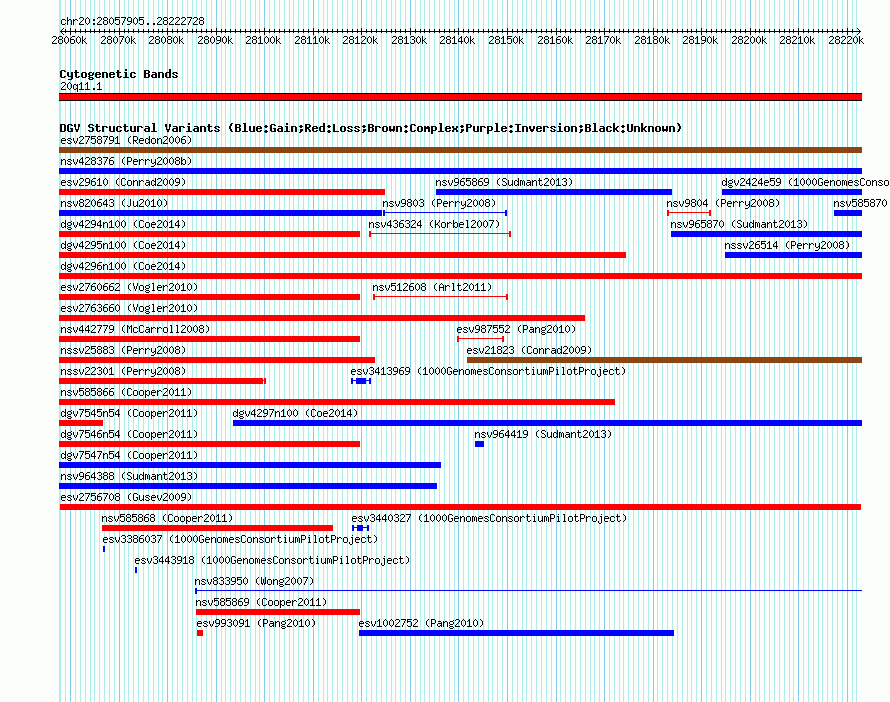Click nsv585870 variant label
The image size is (890, 702).
[860, 203]
